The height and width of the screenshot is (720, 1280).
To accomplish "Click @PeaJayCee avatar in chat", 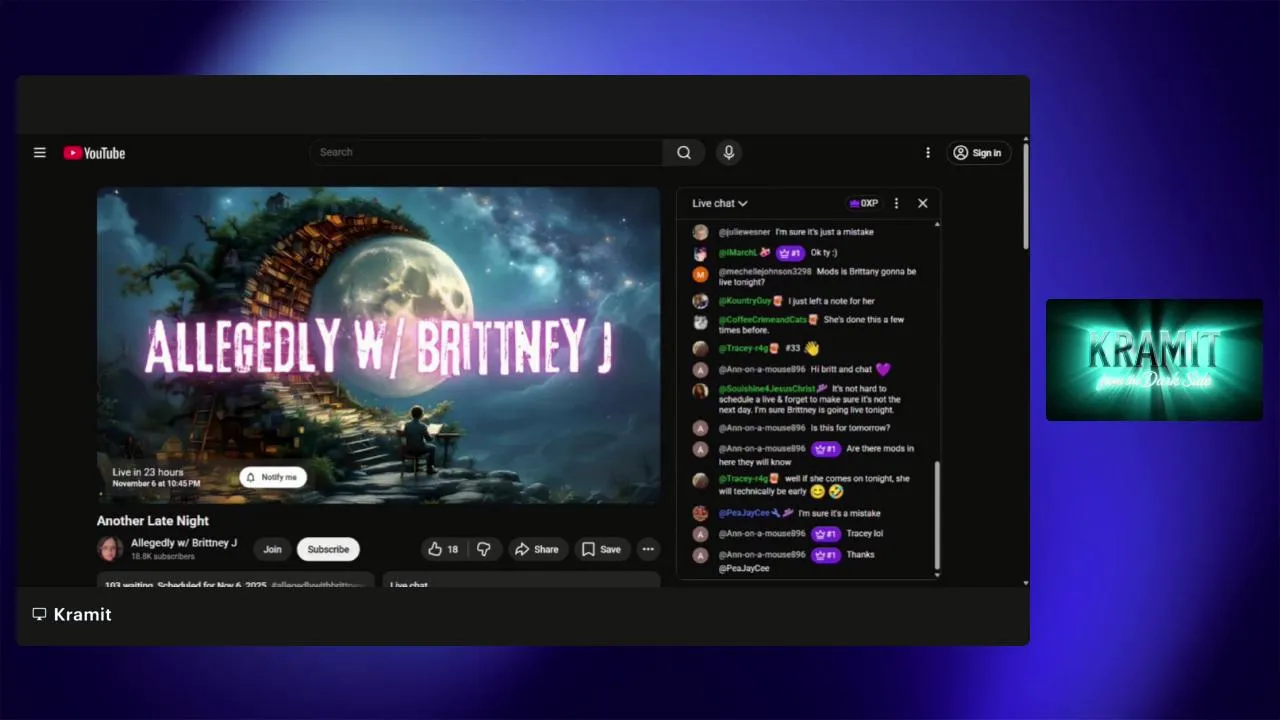I will click(x=700, y=513).
